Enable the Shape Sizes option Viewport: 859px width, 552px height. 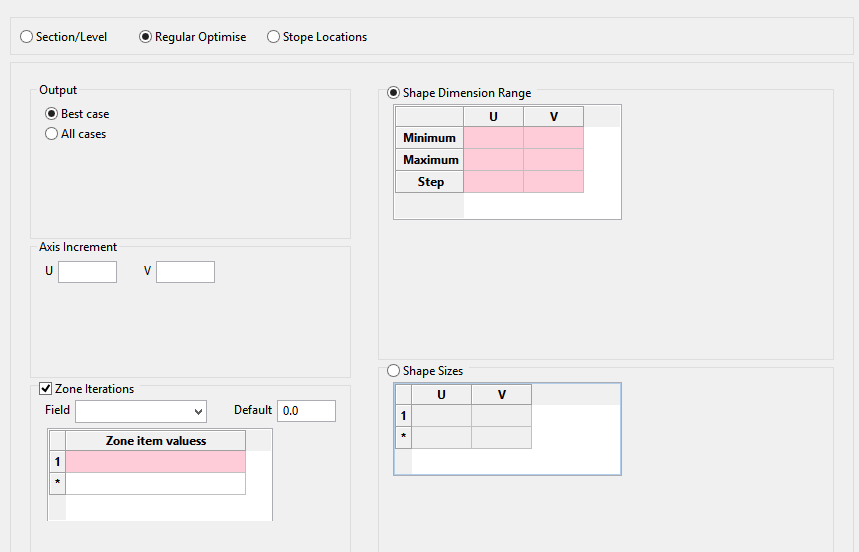(x=394, y=371)
